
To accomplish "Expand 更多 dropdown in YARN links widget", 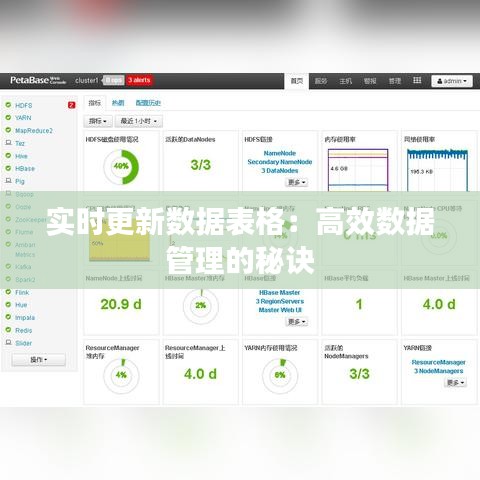I will coord(455,383).
